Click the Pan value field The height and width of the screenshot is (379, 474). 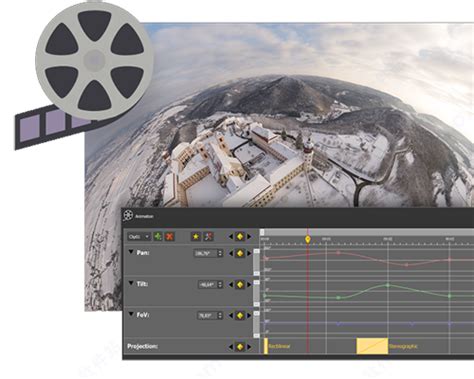[x=205, y=253]
